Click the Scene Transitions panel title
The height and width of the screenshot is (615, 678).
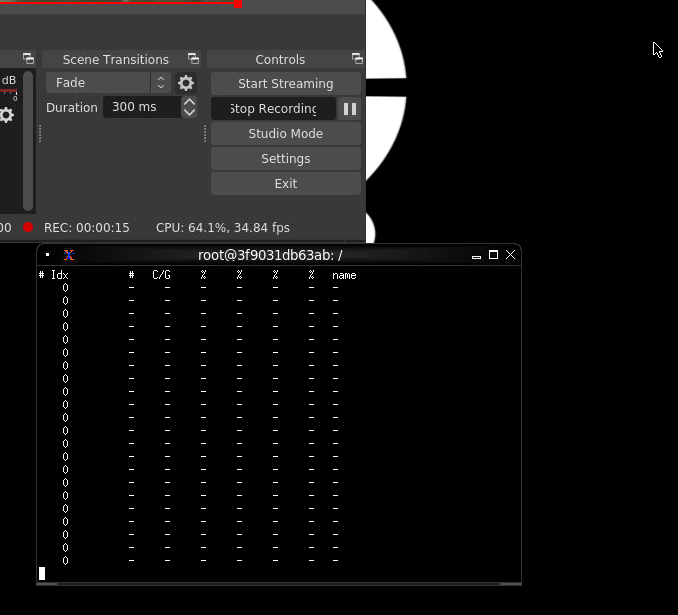(x=115, y=59)
